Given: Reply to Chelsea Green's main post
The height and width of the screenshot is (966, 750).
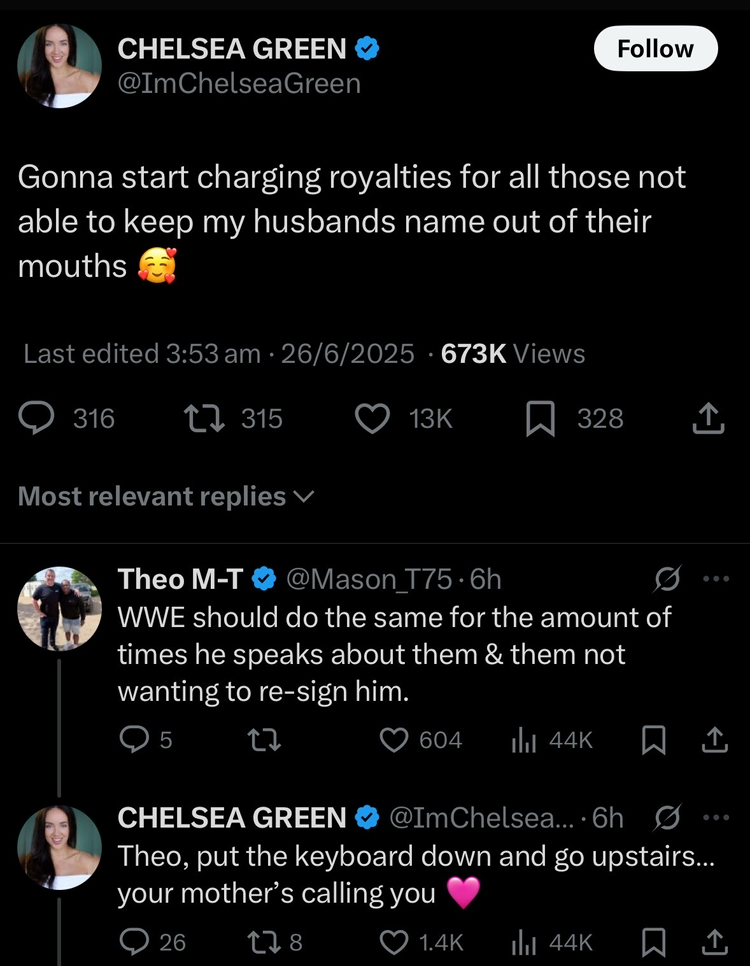Looking at the screenshot, I should pyautogui.click(x=40, y=418).
